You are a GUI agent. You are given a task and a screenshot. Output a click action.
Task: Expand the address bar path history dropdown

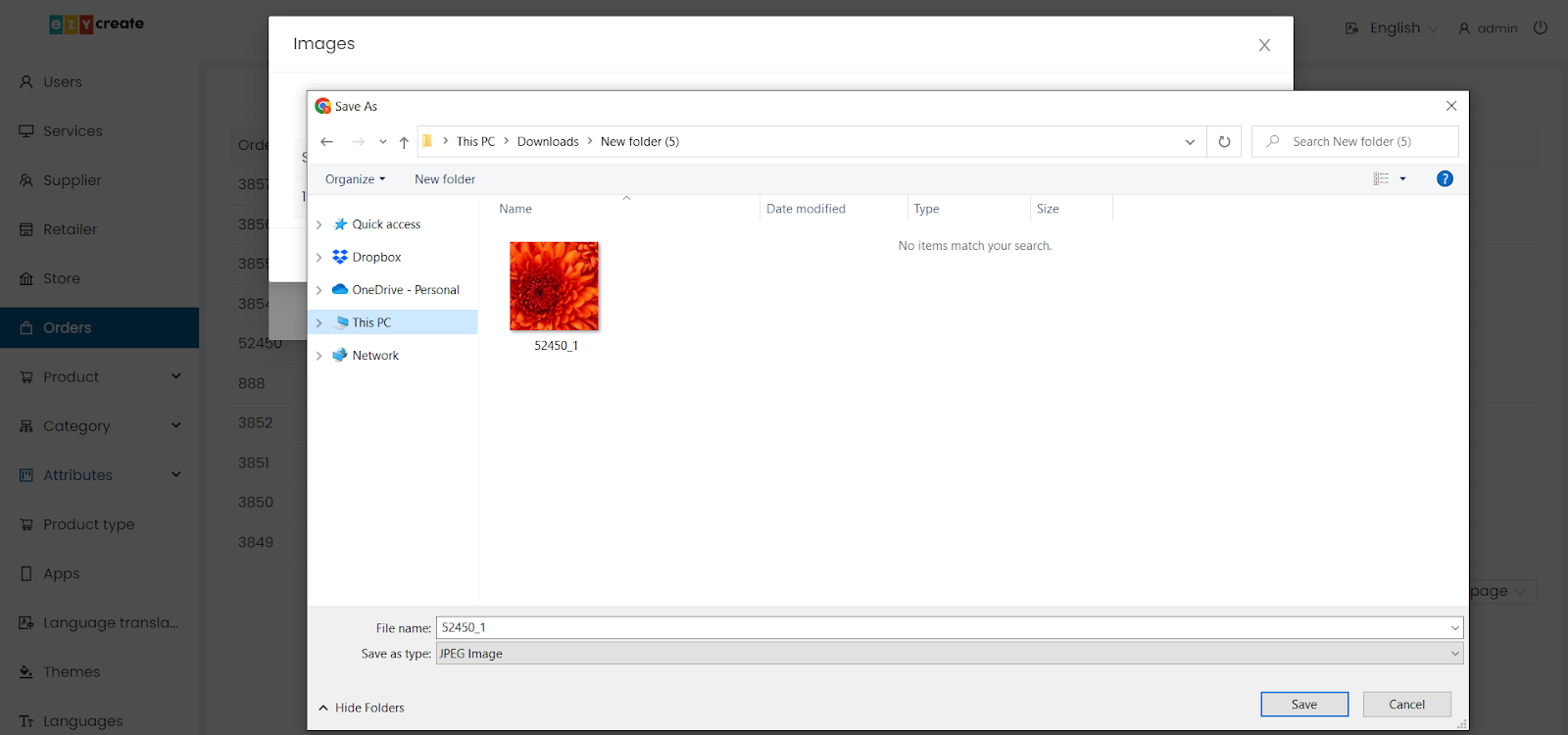coord(1190,142)
